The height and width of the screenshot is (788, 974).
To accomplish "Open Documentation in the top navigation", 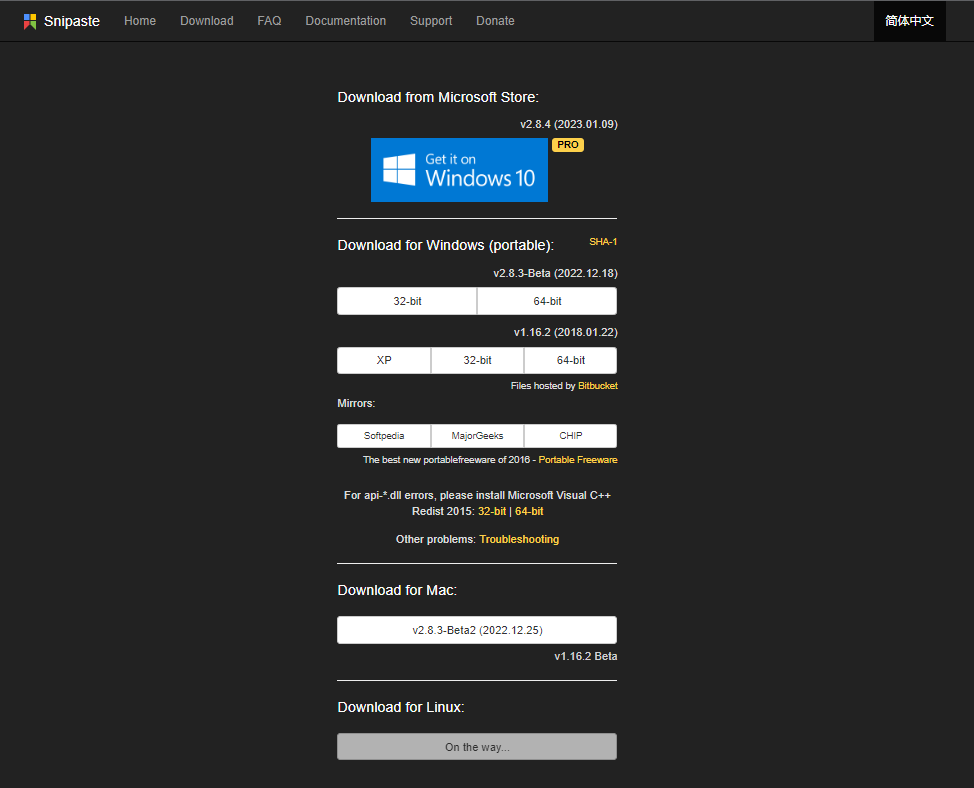I will [x=345, y=21].
